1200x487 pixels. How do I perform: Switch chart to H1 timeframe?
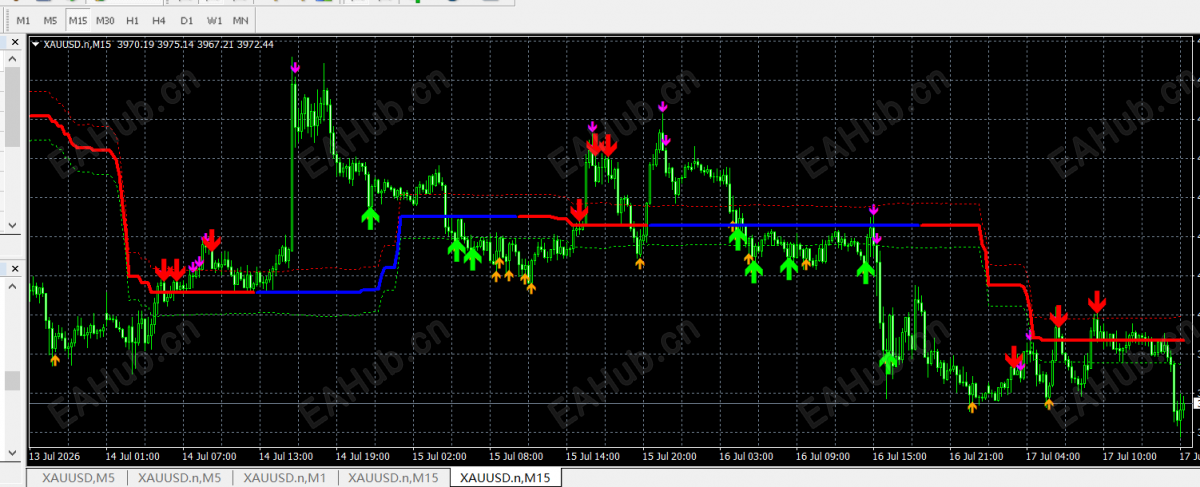pyautogui.click(x=132, y=20)
